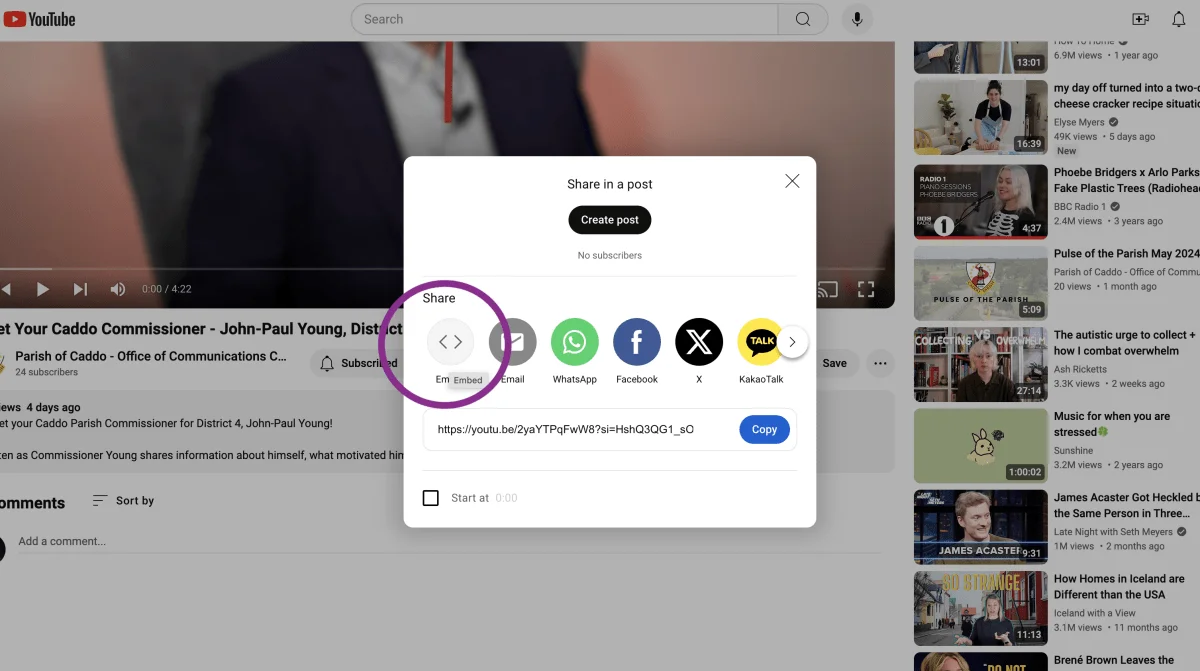The width and height of the screenshot is (1200, 671).
Task: Click the Embed share icon
Action: pos(450,342)
